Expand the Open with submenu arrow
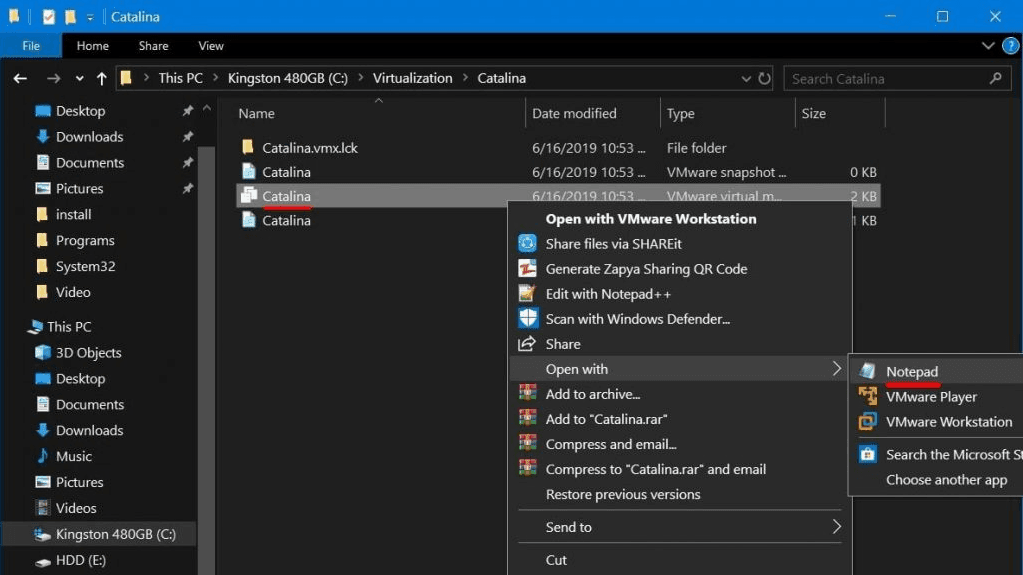The height and width of the screenshot is (575, 1023). point(836,369)
